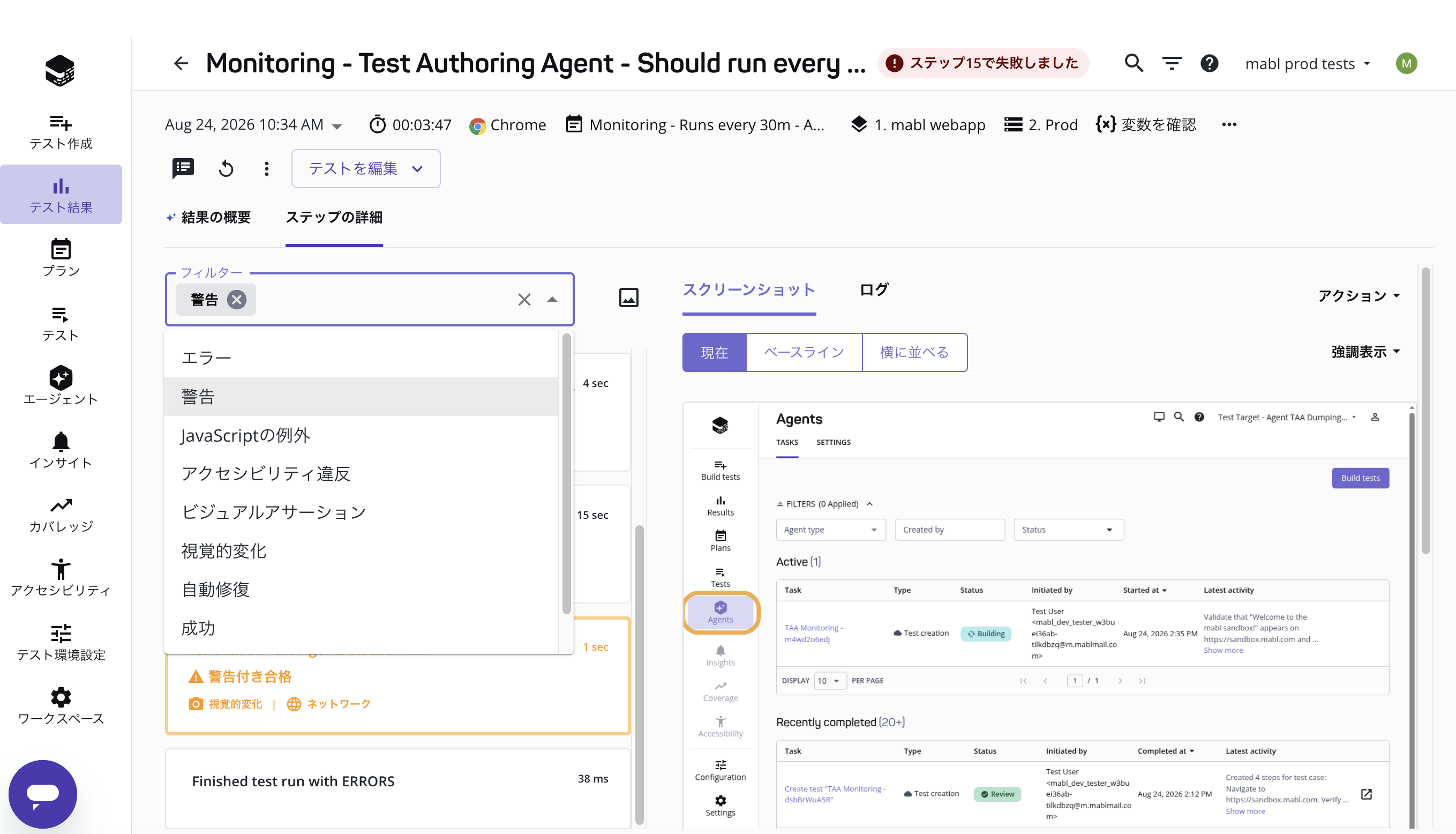Open the comments icon below the date
The height and width of the screenshot is (834, 1456).
click(x=183, y=168)
